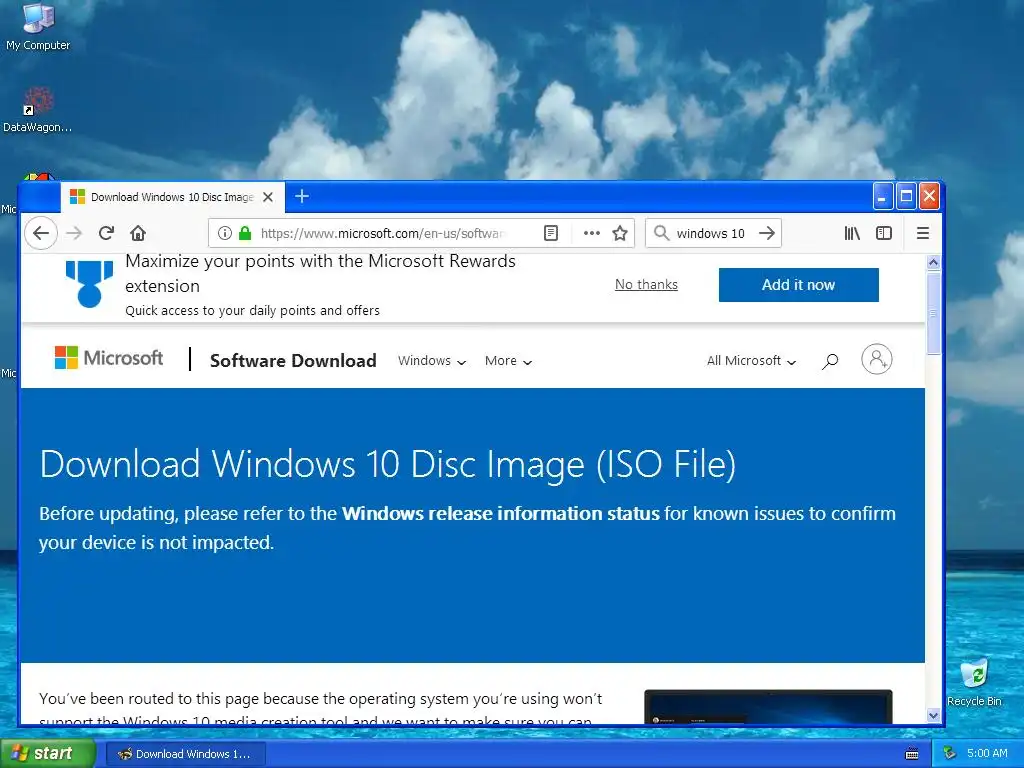Viewport: 1024px width, 768px height.
Task: Select the Download Windows 10 Disc Image tab
Action: point(172,197)
